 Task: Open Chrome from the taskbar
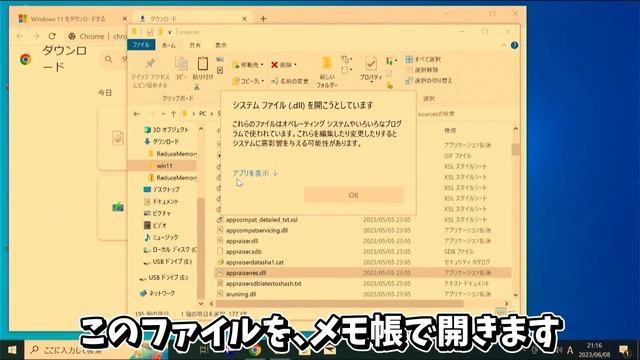pyautogui.click(x=256, y=350)
